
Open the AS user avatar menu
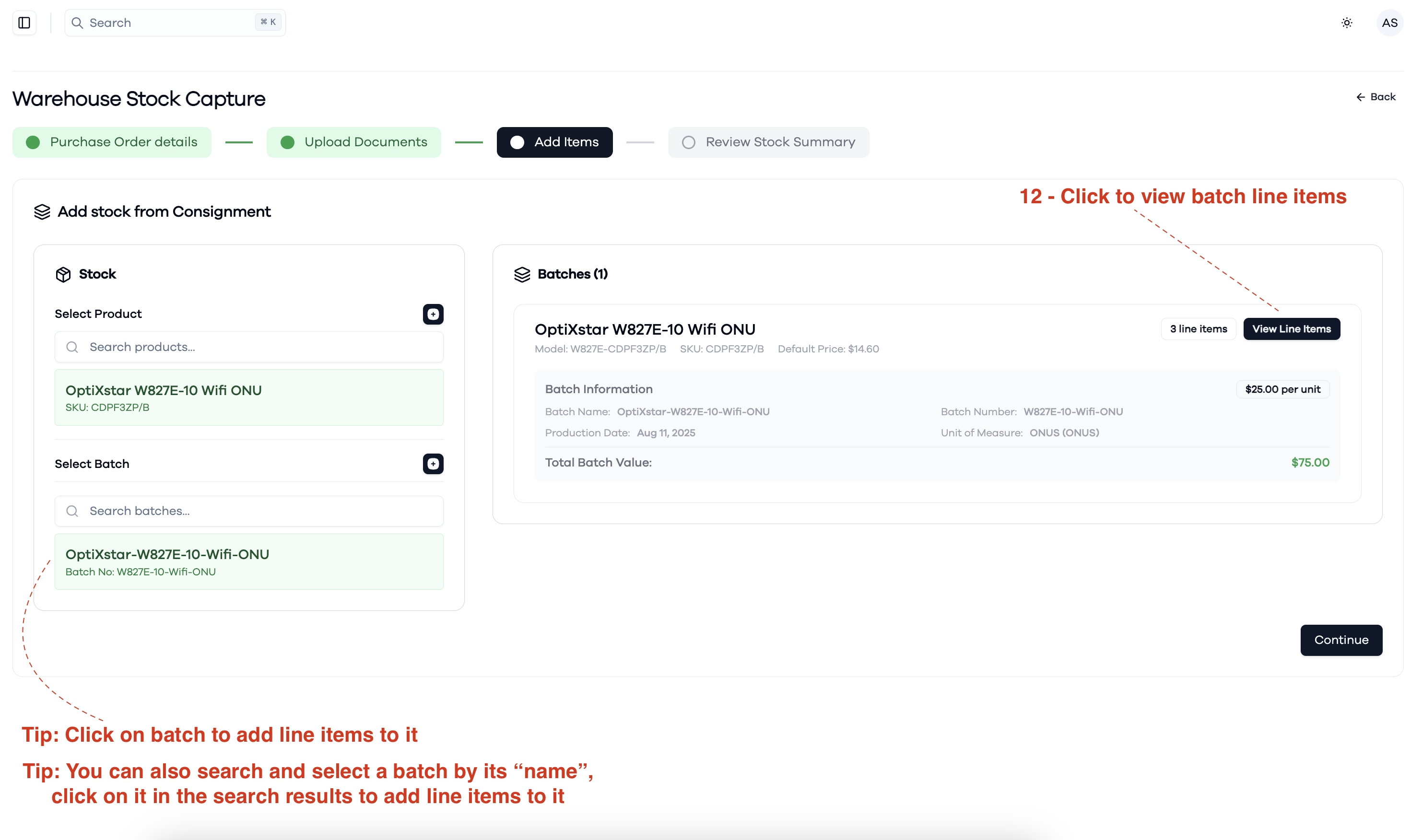pyautogui.click(x=1389, y=23)
